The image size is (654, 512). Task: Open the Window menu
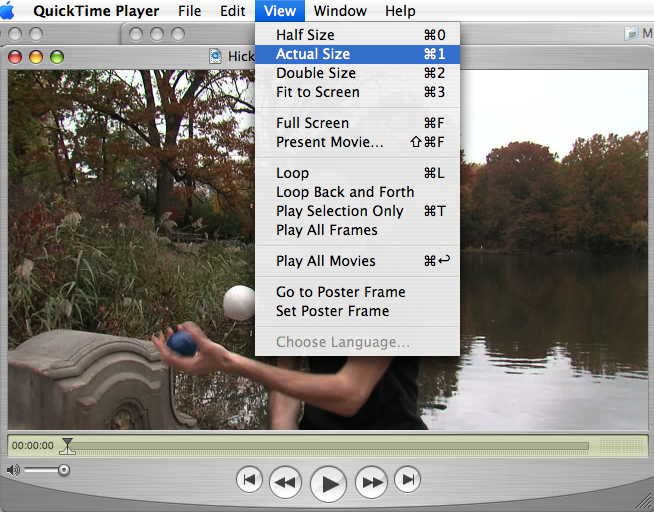point(340,11)
